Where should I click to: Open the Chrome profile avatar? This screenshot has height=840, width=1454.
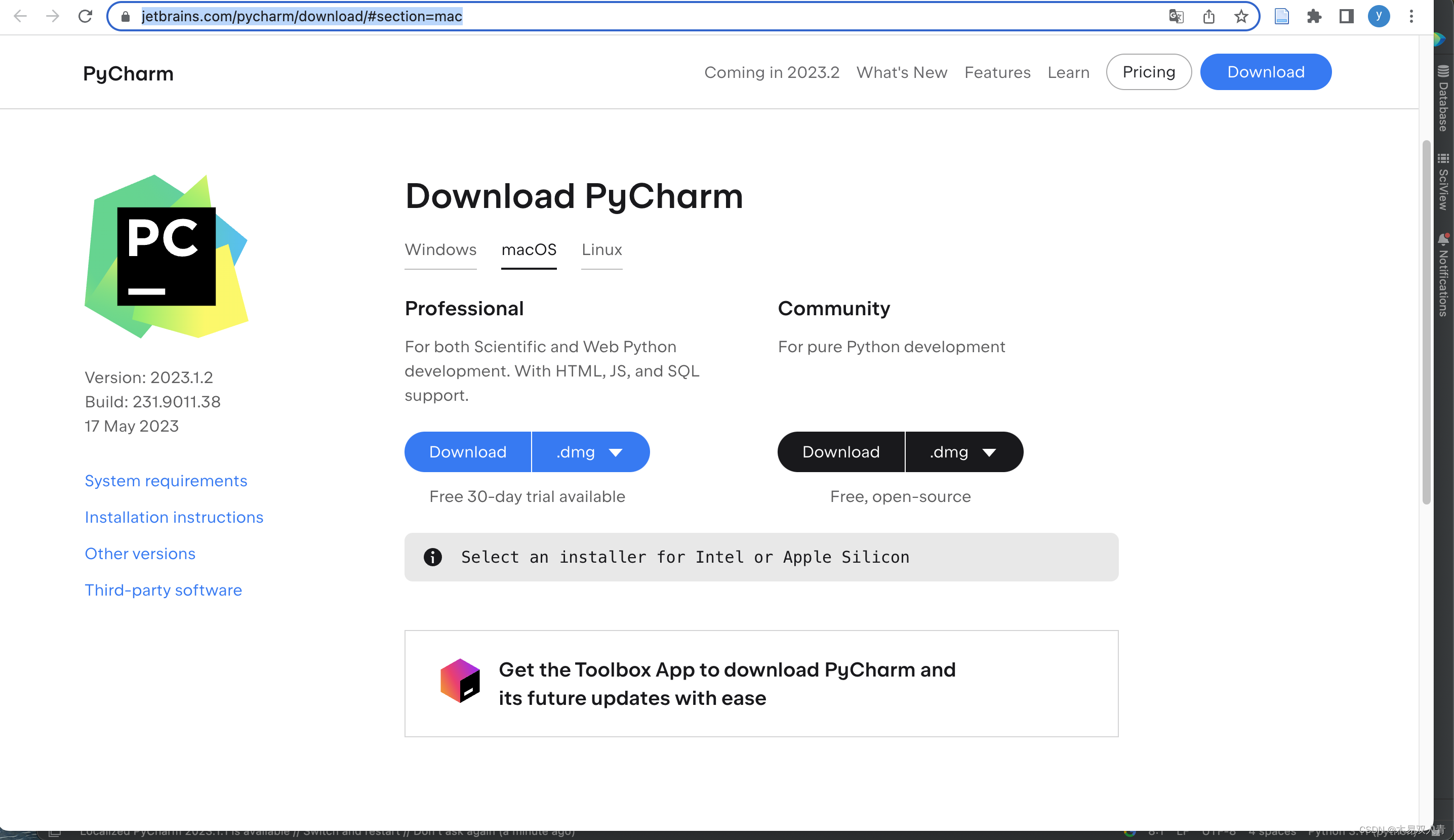(1379, 16)
